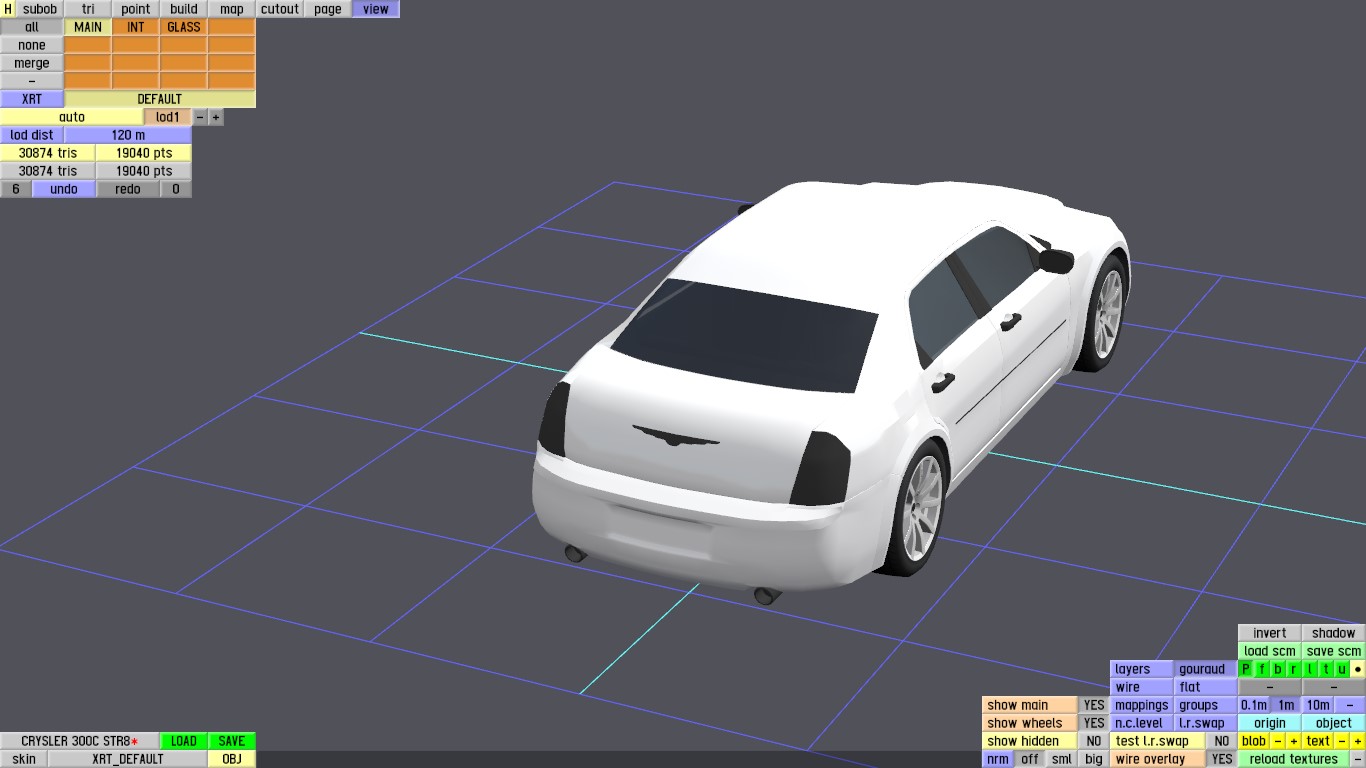Load a model with the LOAD button
The image size is (1366, 768).
184,741
